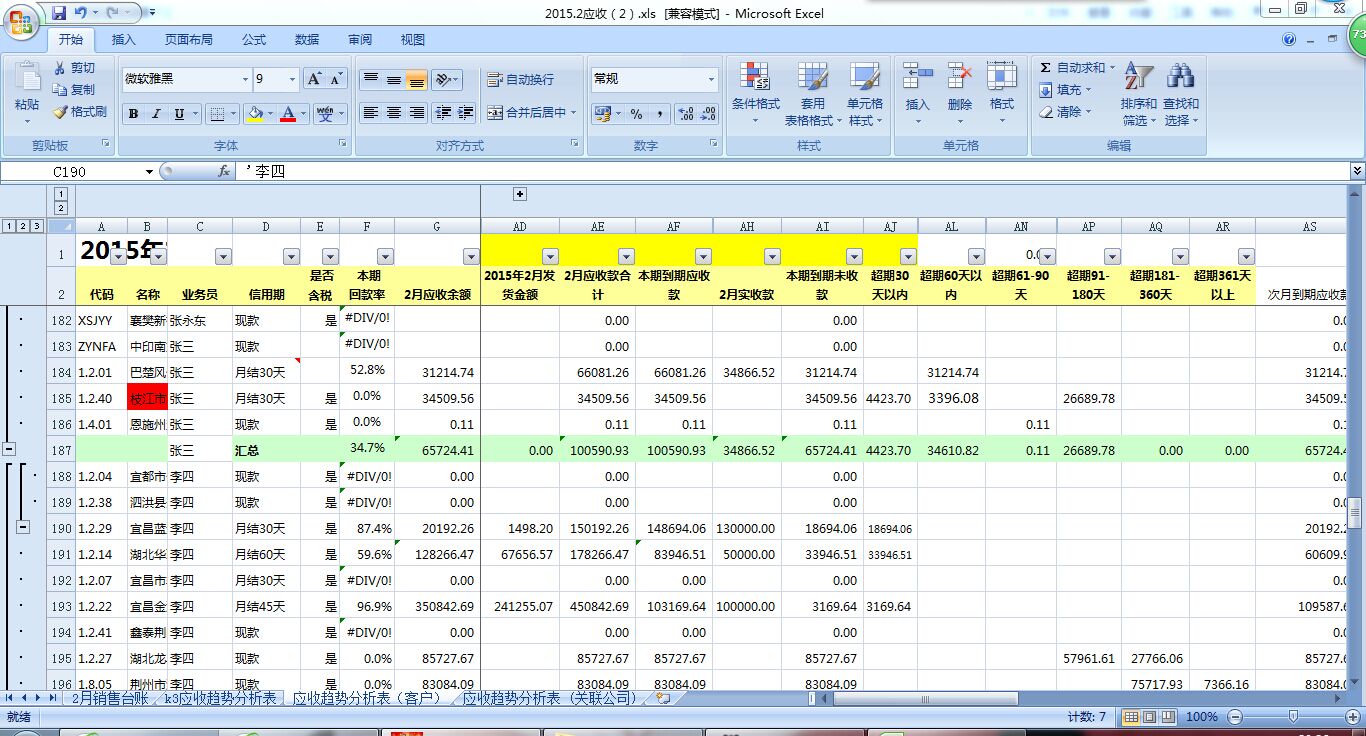Click fill color paint bucket swatch
The width and height of the screenshot is (1366, 736).
coord(254,114)
